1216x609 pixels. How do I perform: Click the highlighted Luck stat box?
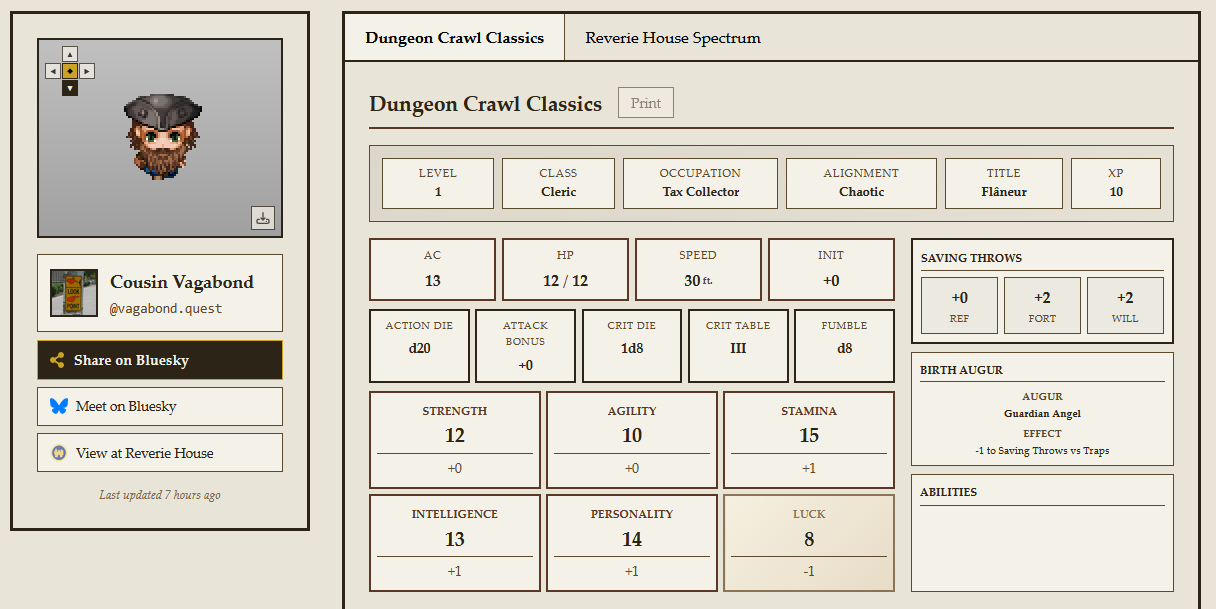(x=809, y=542)
